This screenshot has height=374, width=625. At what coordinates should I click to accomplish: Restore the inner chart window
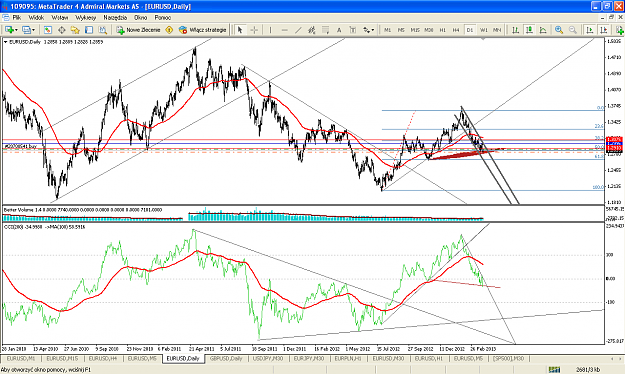point(611,18)
